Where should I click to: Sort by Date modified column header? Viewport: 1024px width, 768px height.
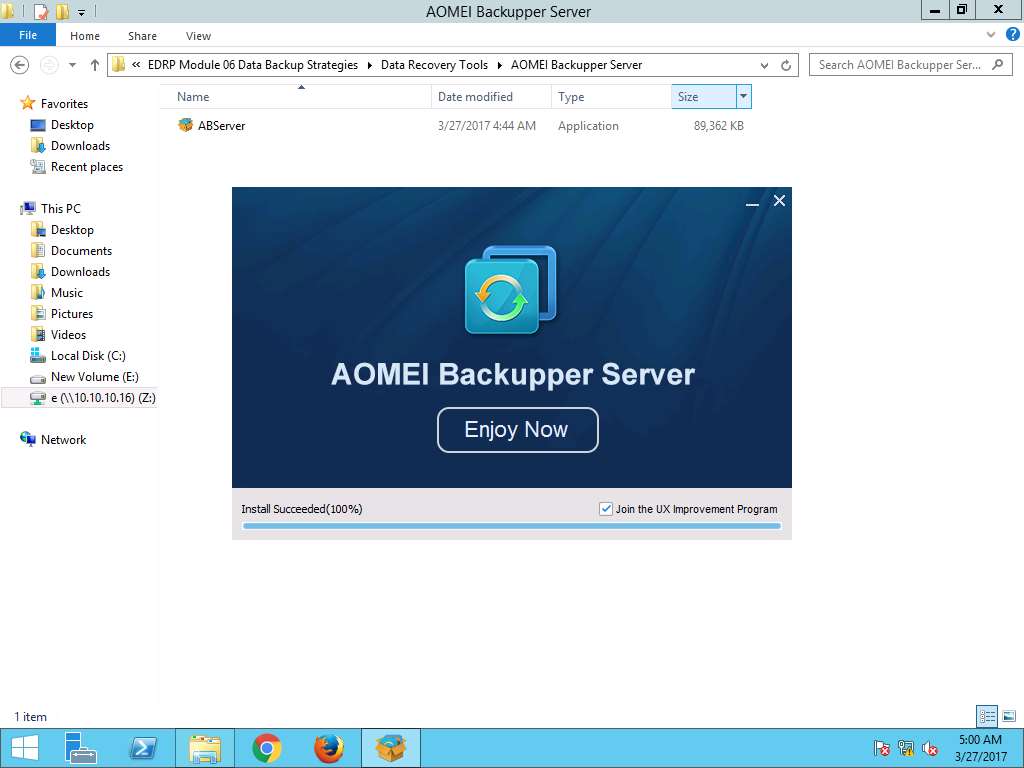click(x=491, y=97)
